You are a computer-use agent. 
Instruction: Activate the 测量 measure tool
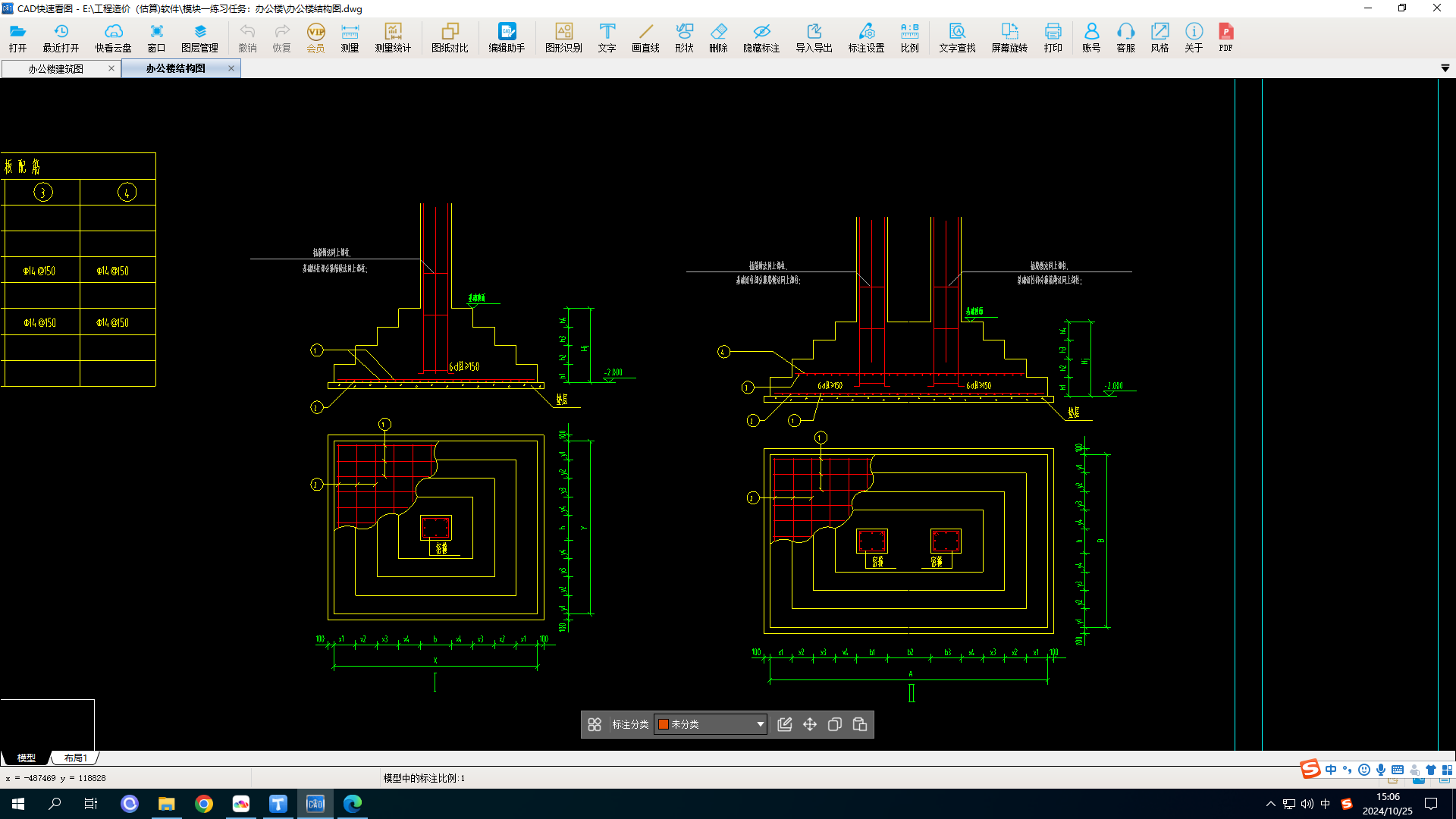coord(350,38)
